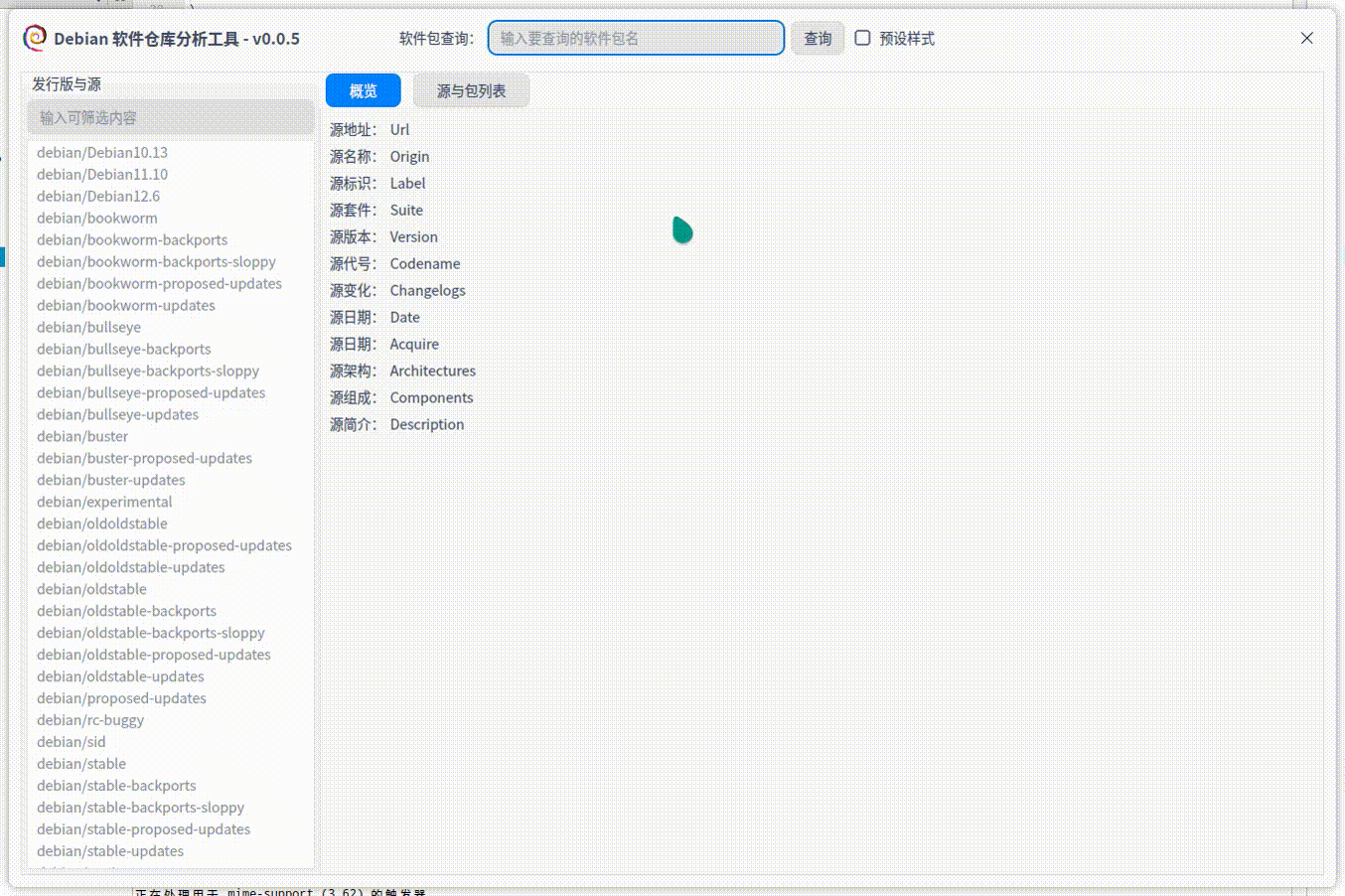Image resolution: width=1345 pixels, height=896 pixels.
Task: Select the debian/bullseye-updates entry
Action: coord(171,414)
